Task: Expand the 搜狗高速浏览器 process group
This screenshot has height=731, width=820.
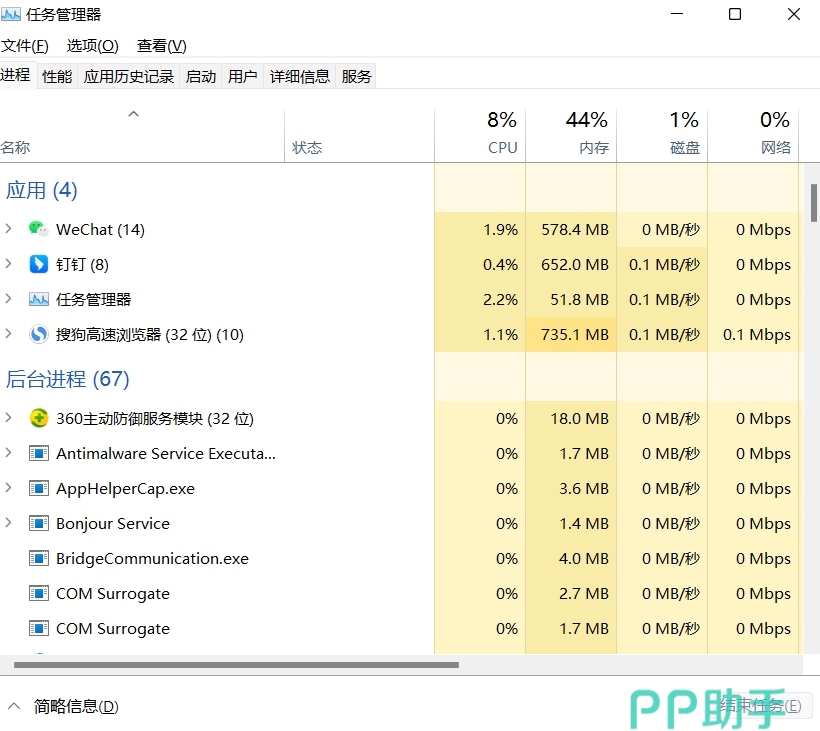Action: pyautogui.click(x=9, y=334)
